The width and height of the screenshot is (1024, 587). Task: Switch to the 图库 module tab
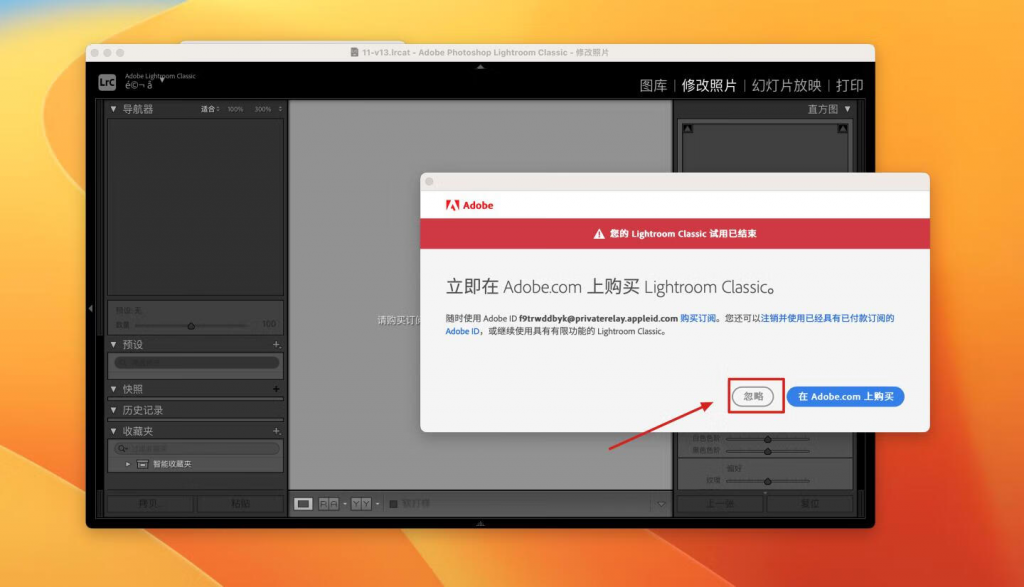click(655, 85)
